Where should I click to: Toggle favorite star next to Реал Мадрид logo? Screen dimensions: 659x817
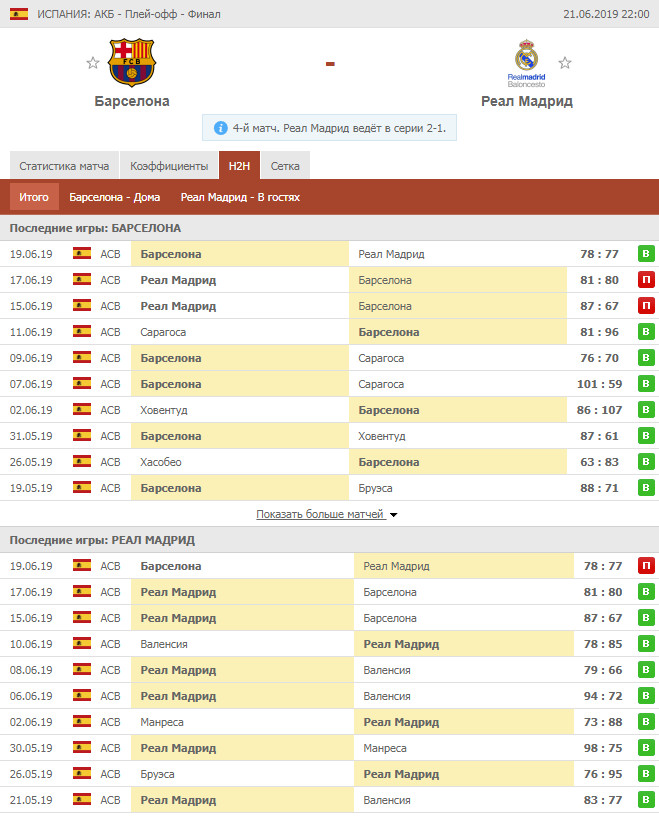565,63
